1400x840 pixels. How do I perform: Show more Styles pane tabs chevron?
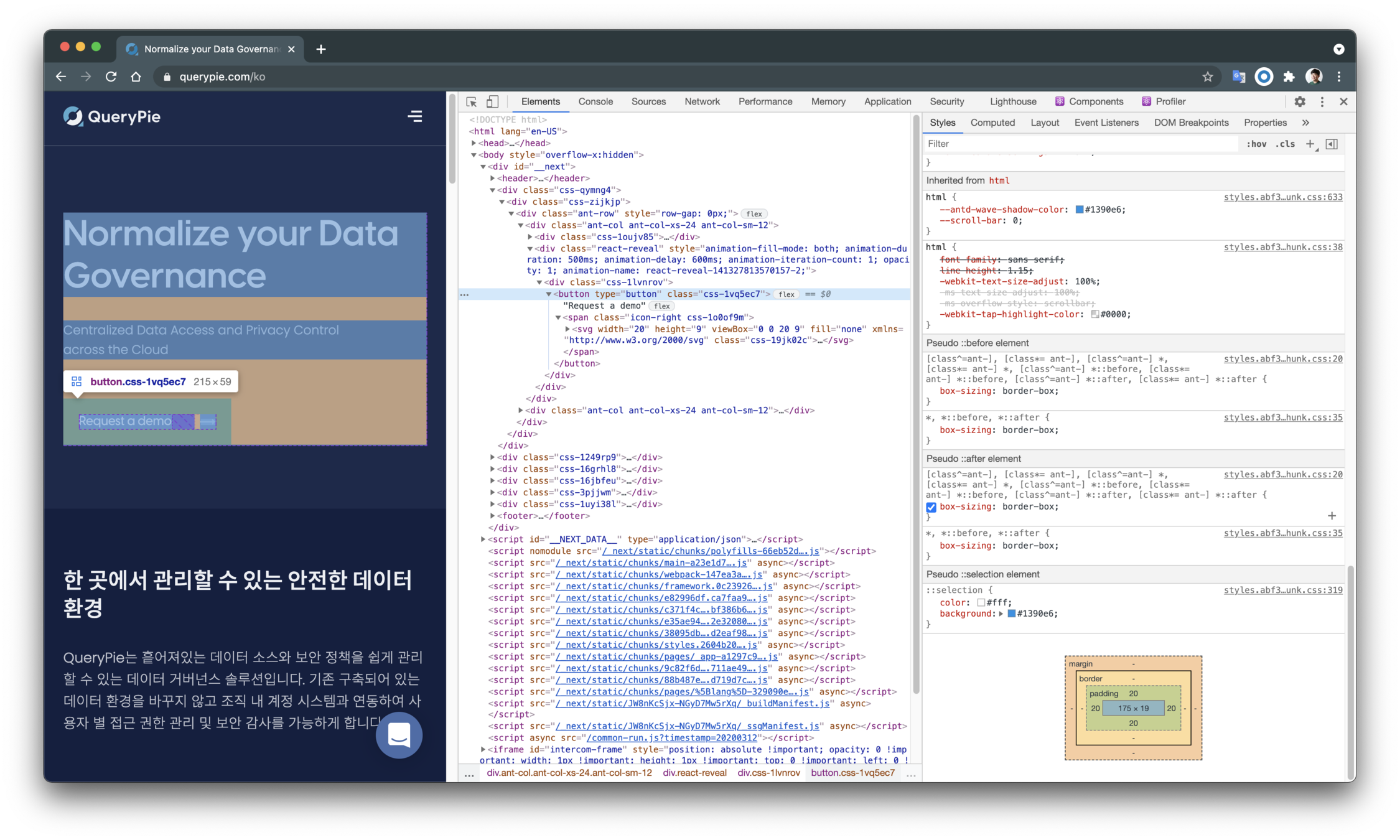click(1305, 123)
